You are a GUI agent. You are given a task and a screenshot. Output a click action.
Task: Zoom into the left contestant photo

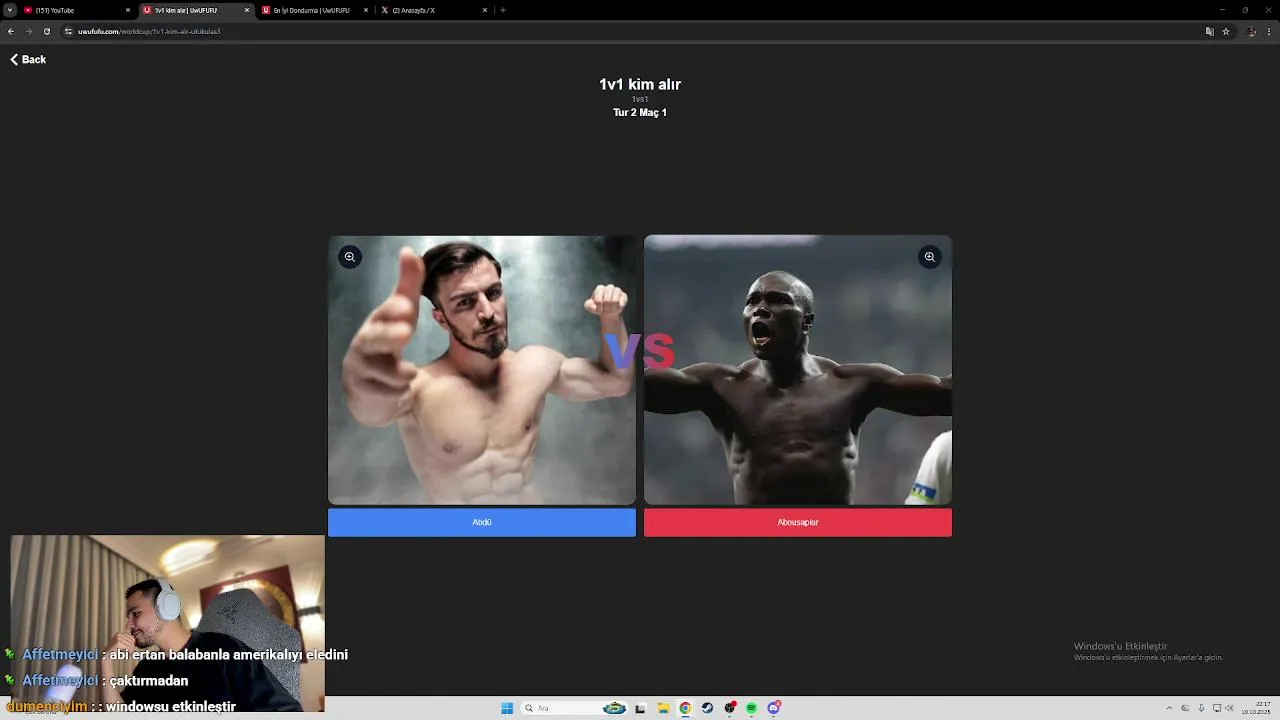click(350, 257)
